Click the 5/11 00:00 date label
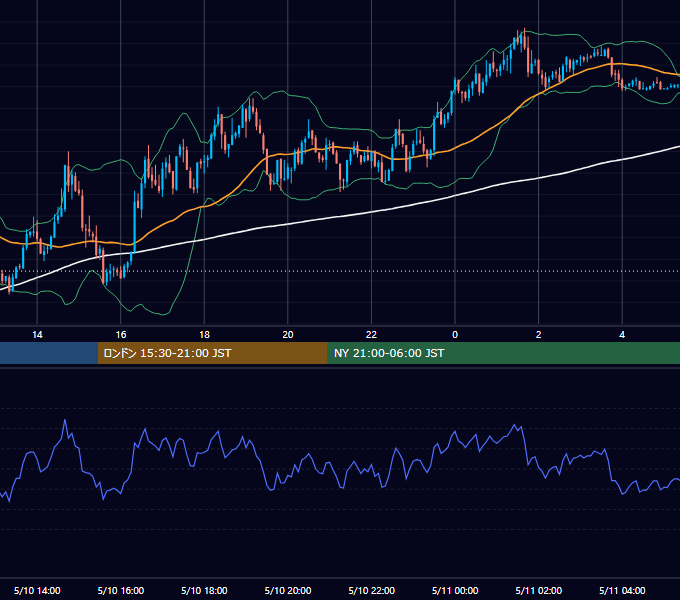 (x=455, y=590)
